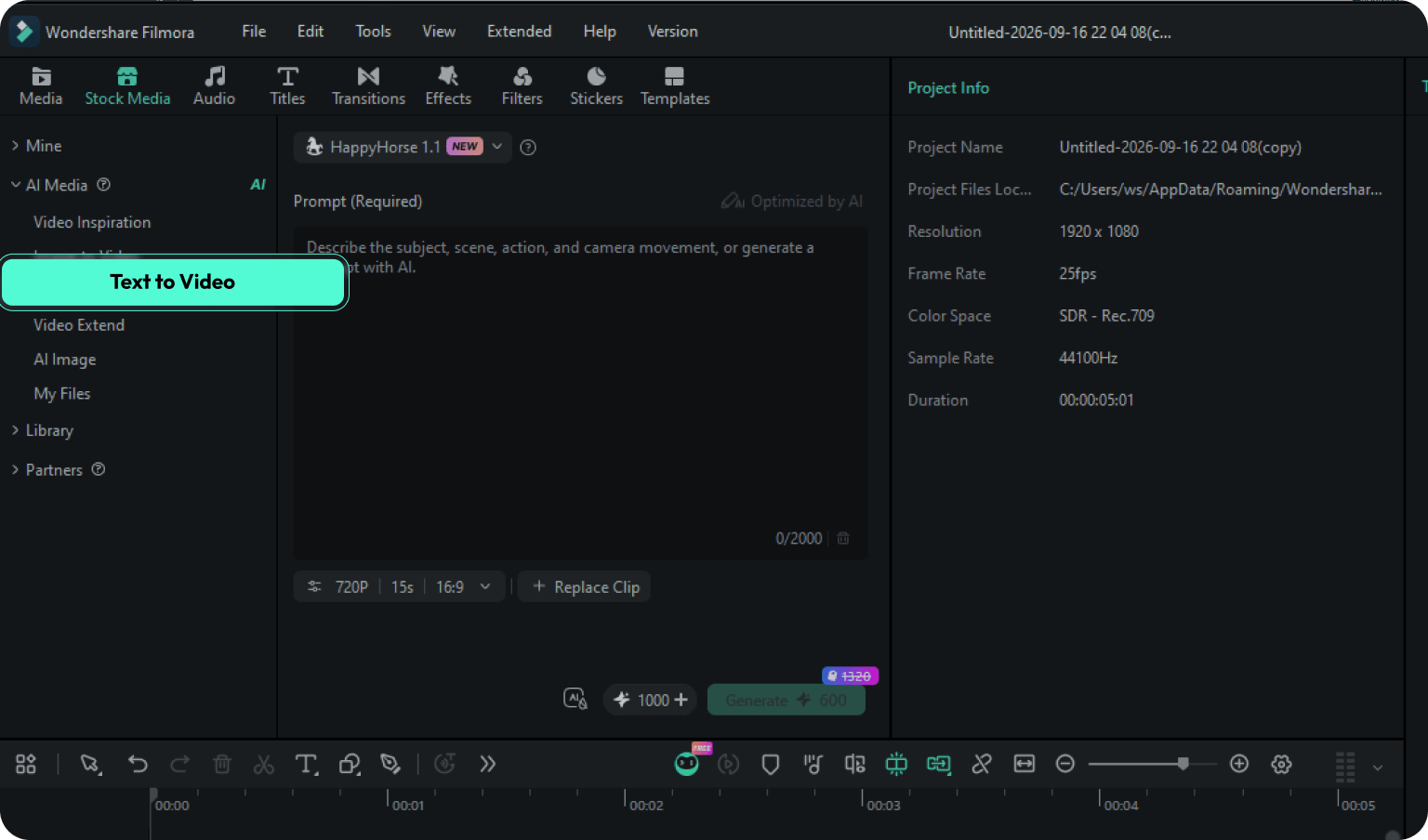The image size is (1428, 840).
Task: Toggle the green auto ripple icon
Action: (x=939, y=764)
